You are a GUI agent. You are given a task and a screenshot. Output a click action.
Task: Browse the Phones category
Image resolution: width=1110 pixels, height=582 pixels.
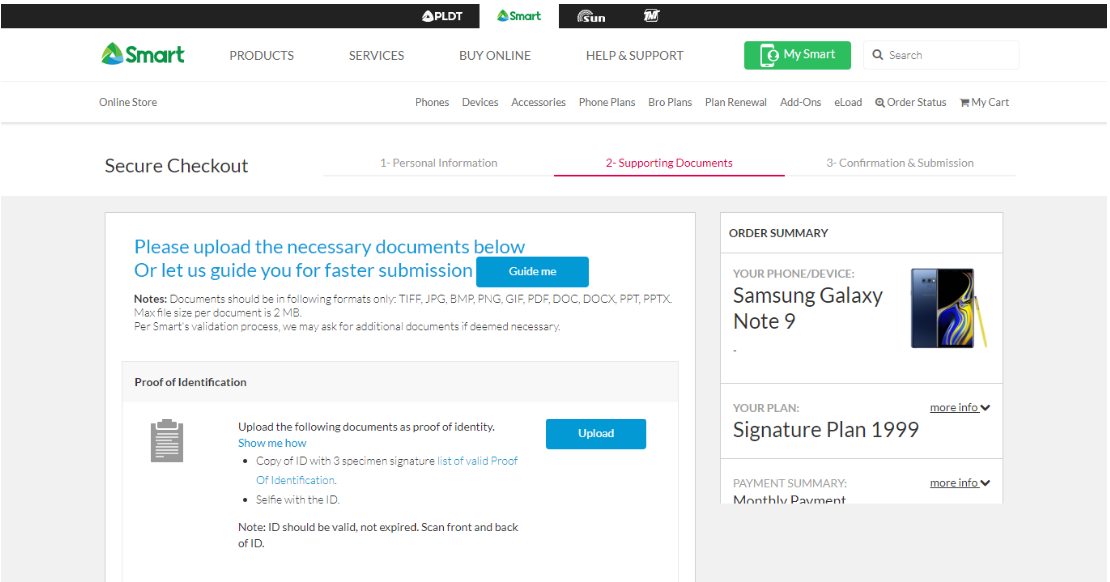(432, 102)
